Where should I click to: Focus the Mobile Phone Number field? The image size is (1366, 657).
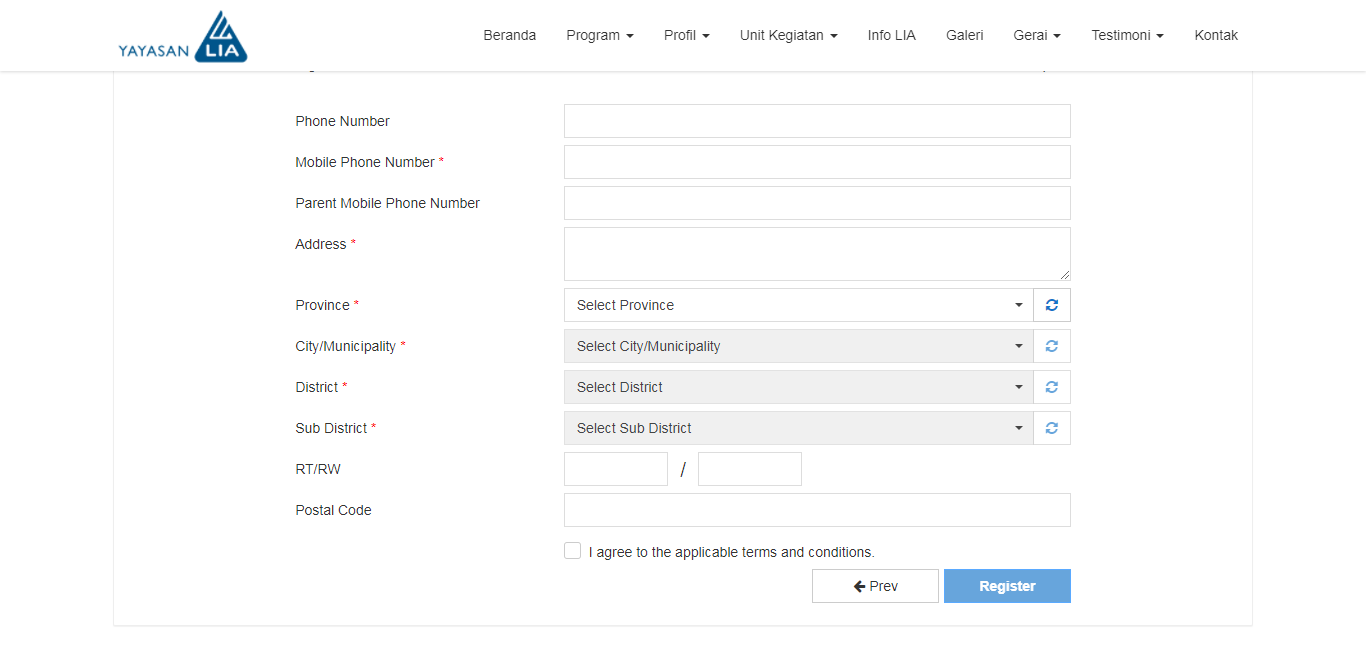[x=817, y=162]
